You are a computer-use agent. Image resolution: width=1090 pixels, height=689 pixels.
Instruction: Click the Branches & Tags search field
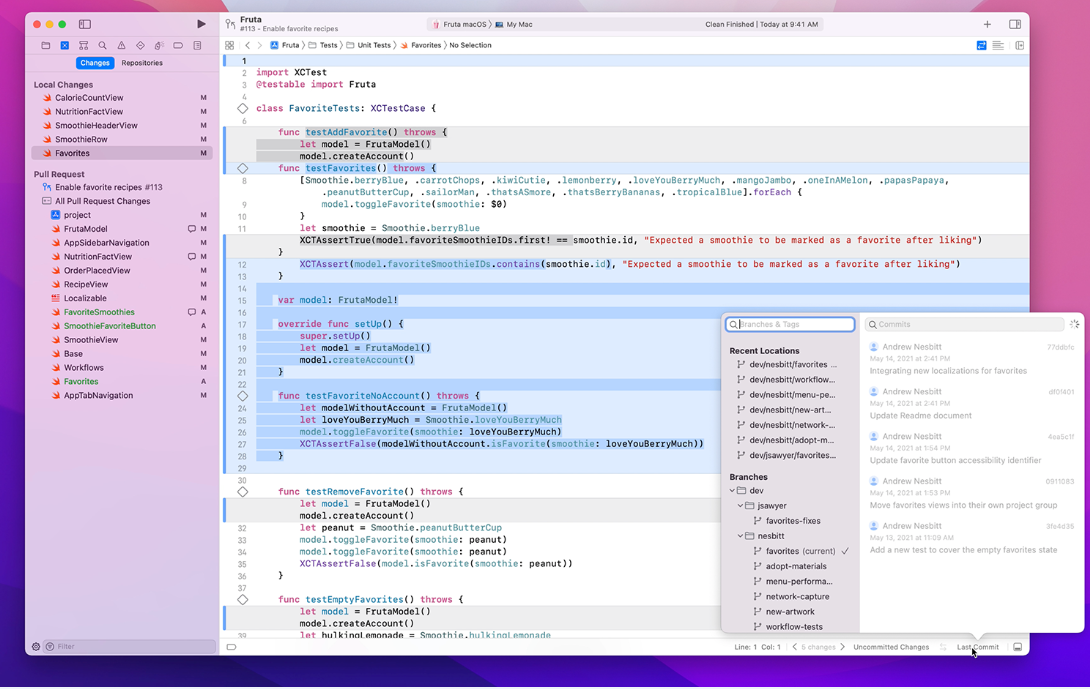tap(789, 324)
